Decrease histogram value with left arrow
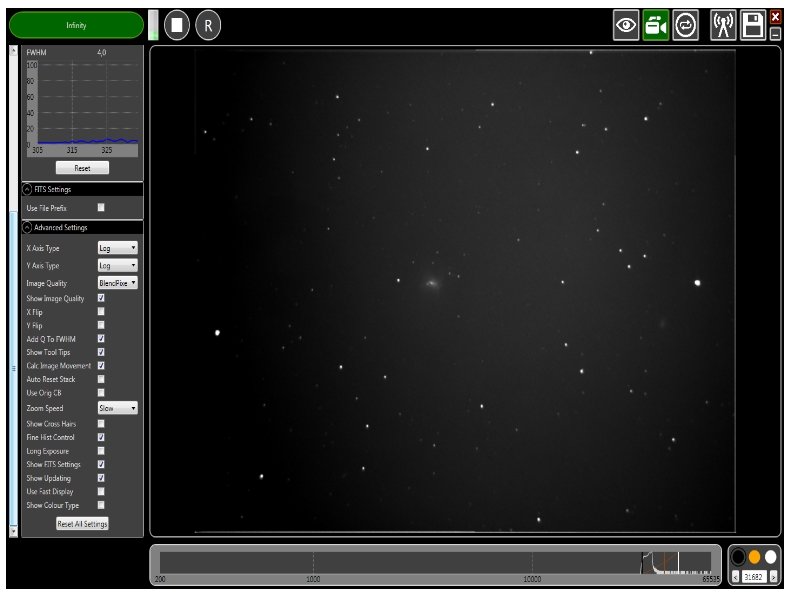The width and height of the screenshot is (800, 600). (736, 577)
